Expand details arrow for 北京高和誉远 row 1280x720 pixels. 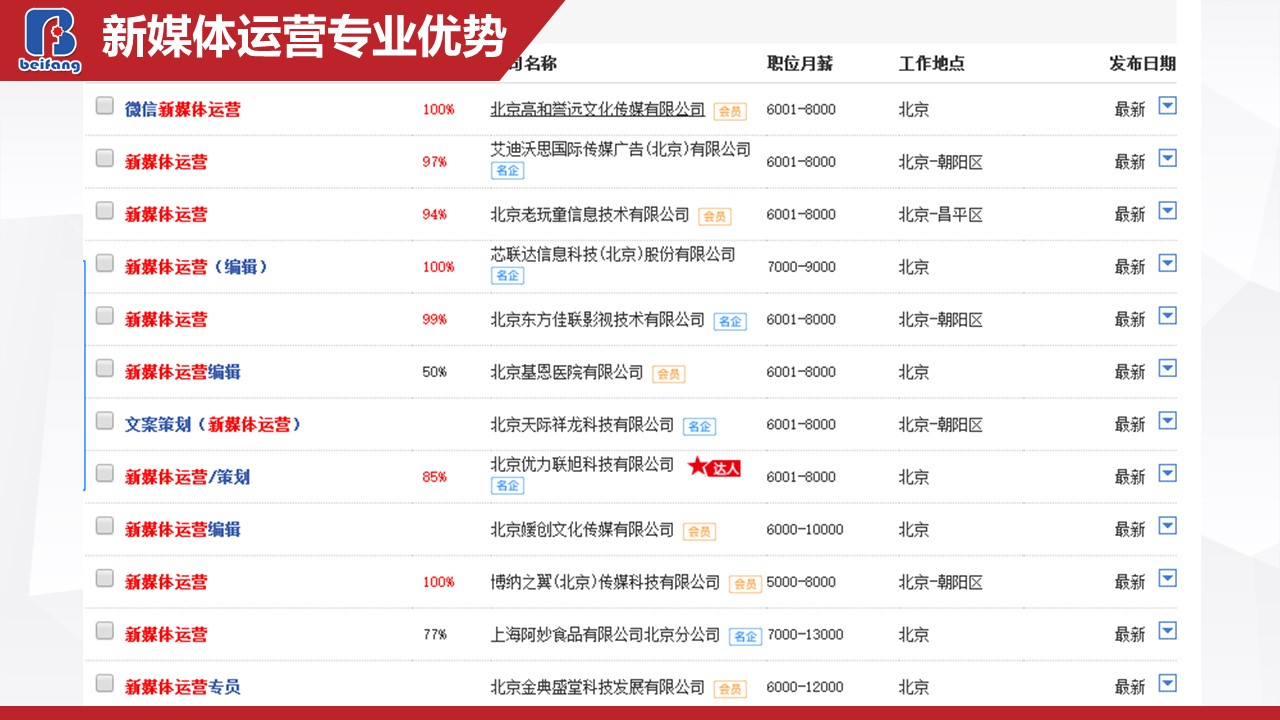pos(1167,105)
